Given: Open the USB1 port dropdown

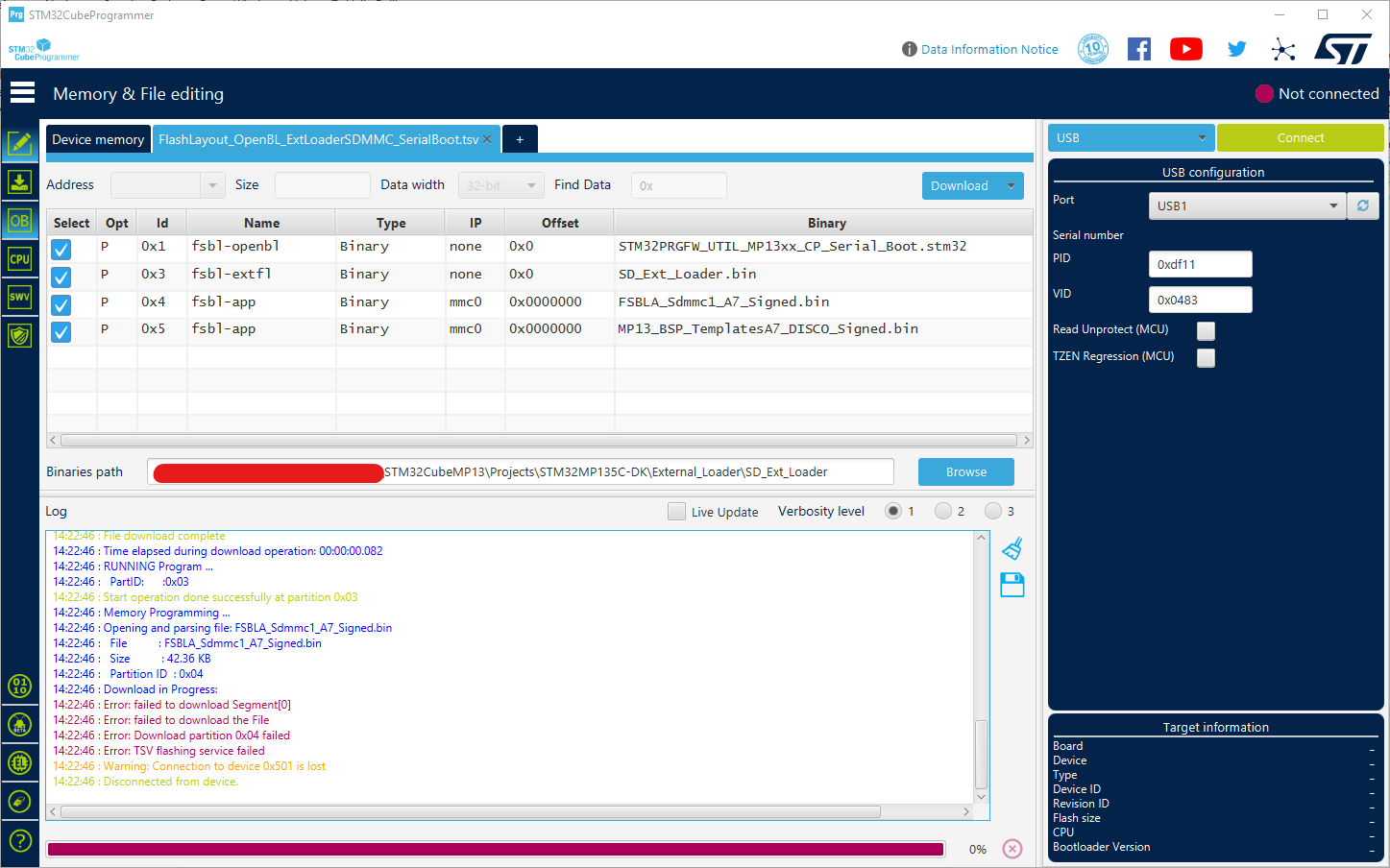Looking at the screenshot, I should point(1247,205).
